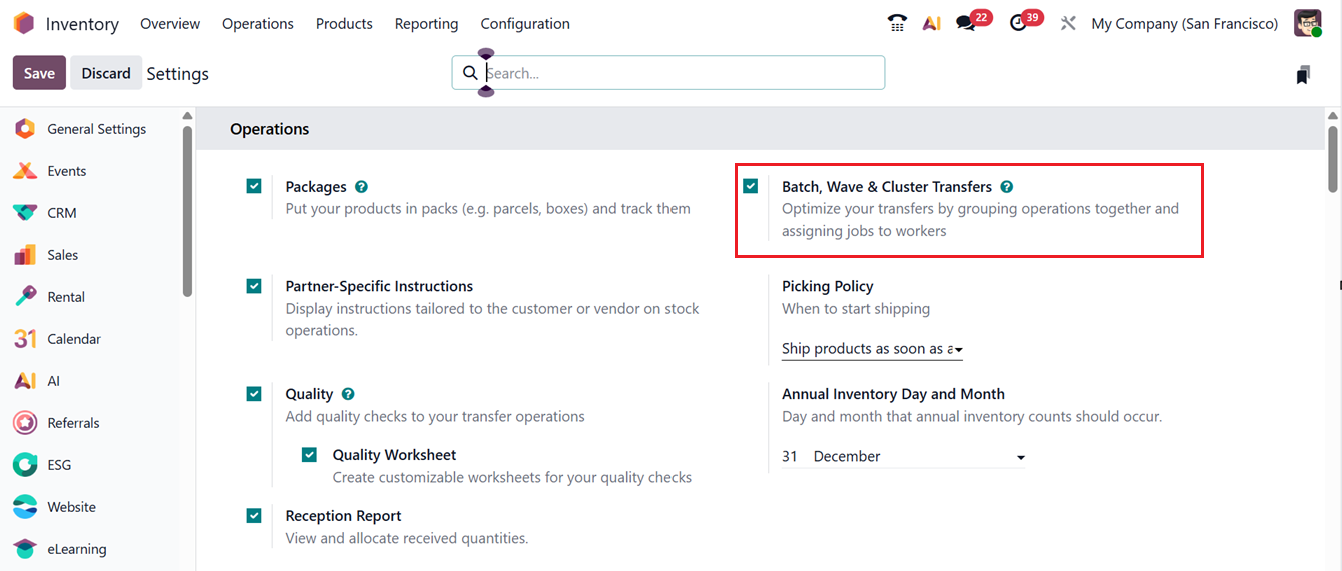
Task: Click the Discard button
Action: pyautogui.click(x=106, y=73)
